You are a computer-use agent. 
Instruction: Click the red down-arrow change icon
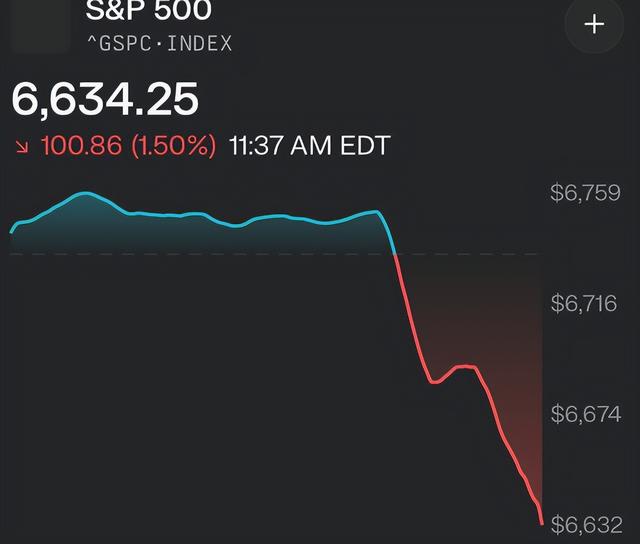[x=21, y=146]
